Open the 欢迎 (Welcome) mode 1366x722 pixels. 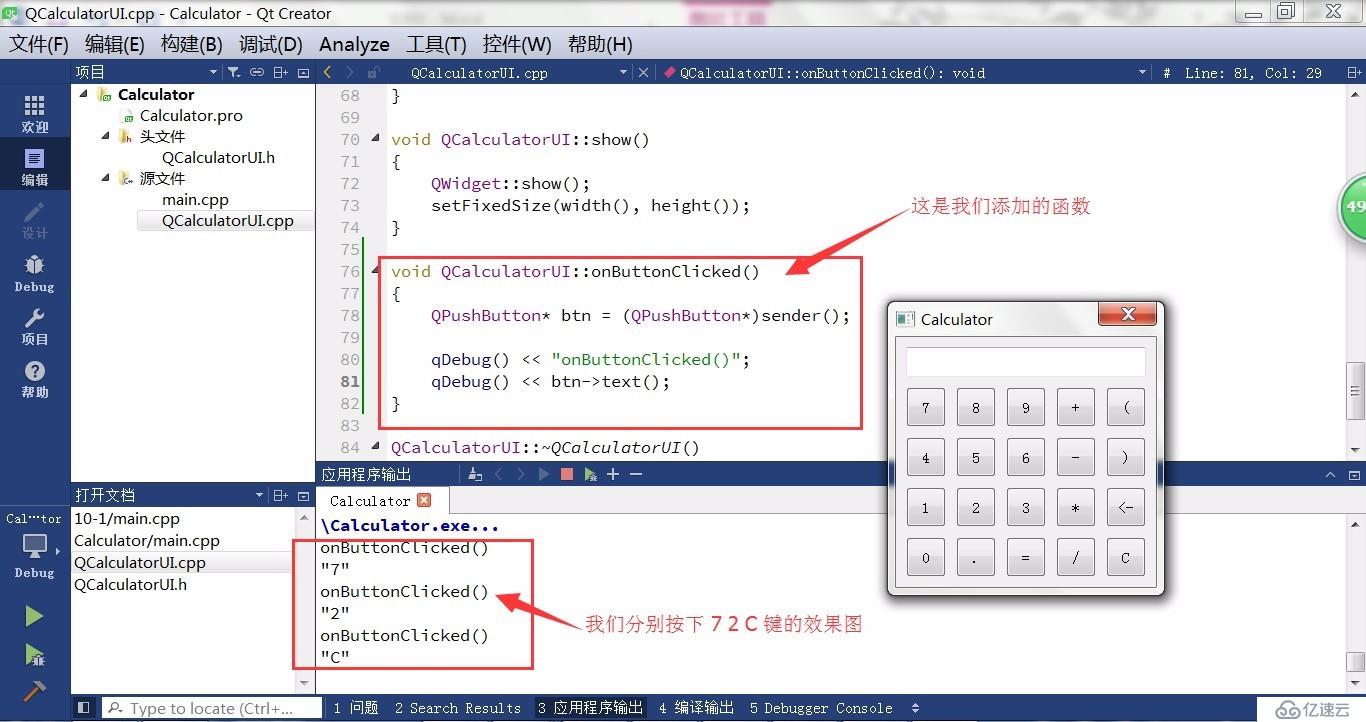point(35,114)
